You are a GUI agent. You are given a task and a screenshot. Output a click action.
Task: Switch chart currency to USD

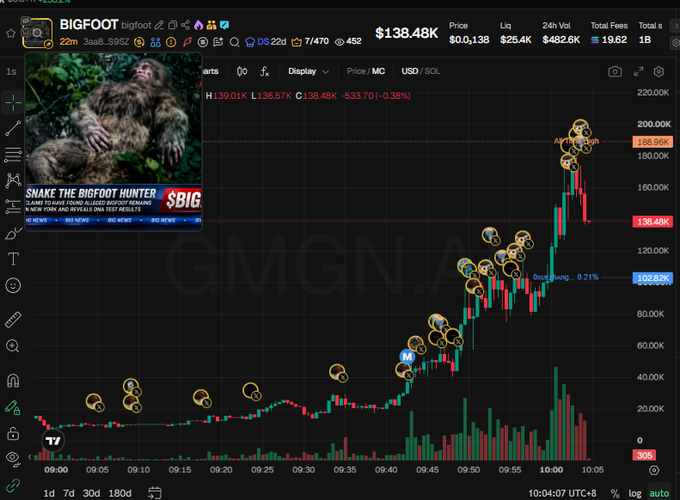coord(409,71)
